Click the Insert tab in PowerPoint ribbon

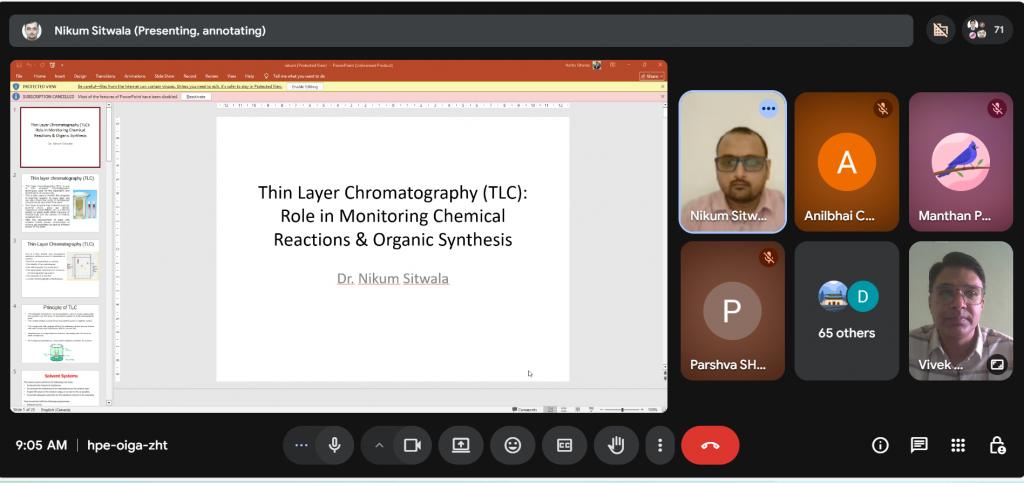click(60, 76)
